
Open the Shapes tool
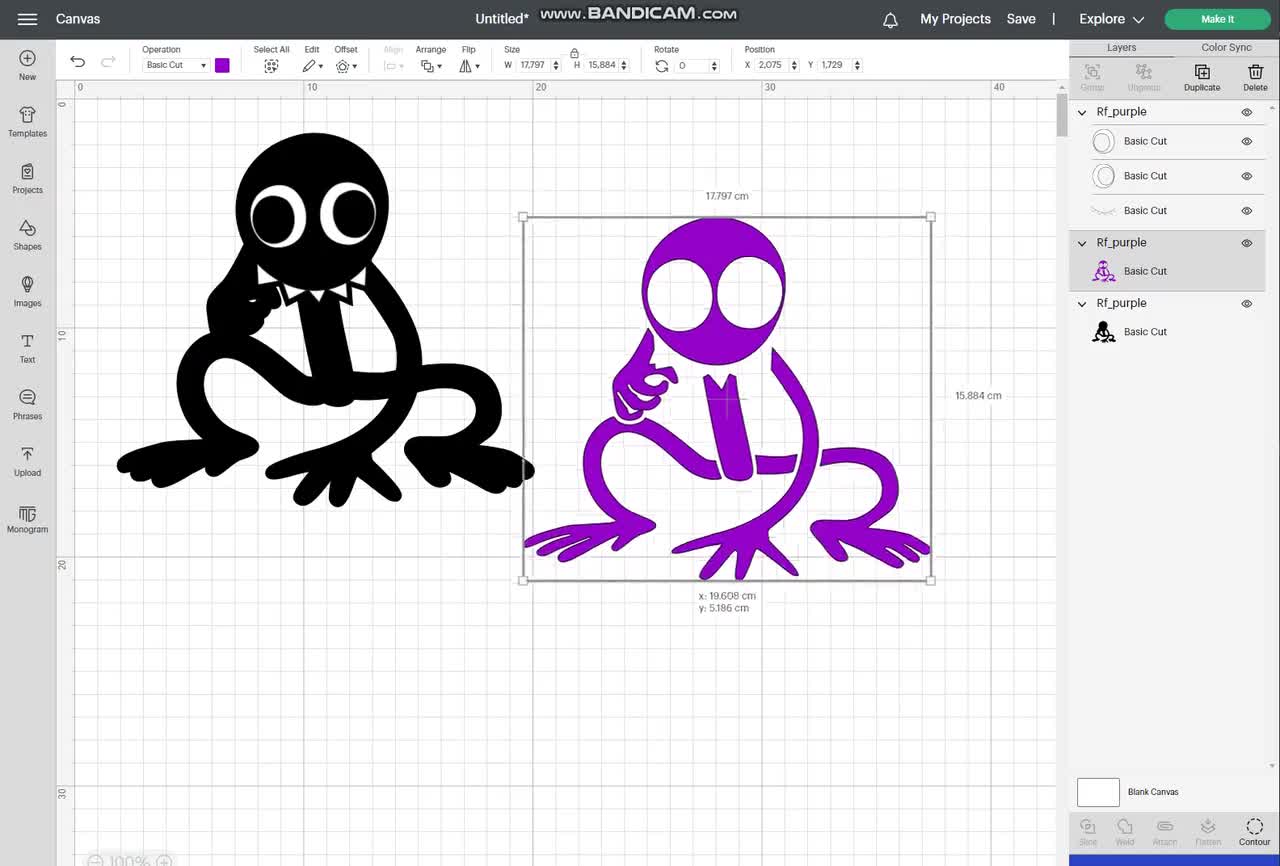click(x=27, y=235)
